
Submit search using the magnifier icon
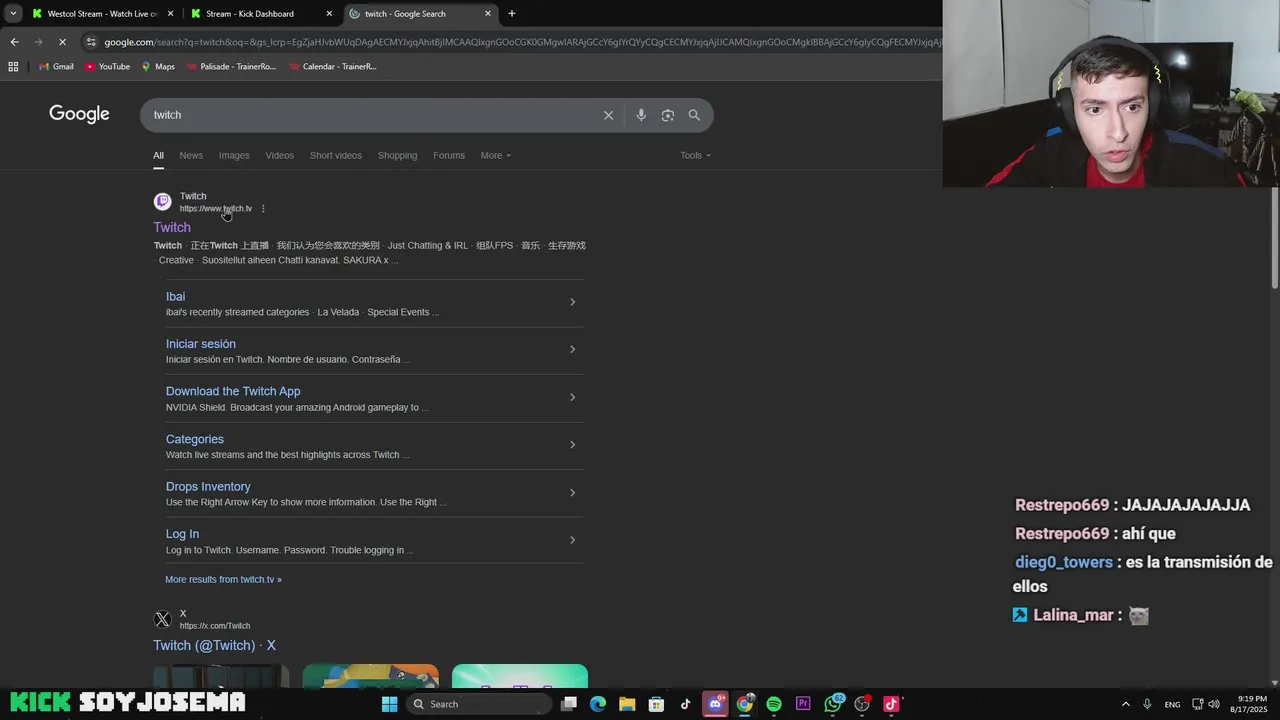tap(694, 115)
